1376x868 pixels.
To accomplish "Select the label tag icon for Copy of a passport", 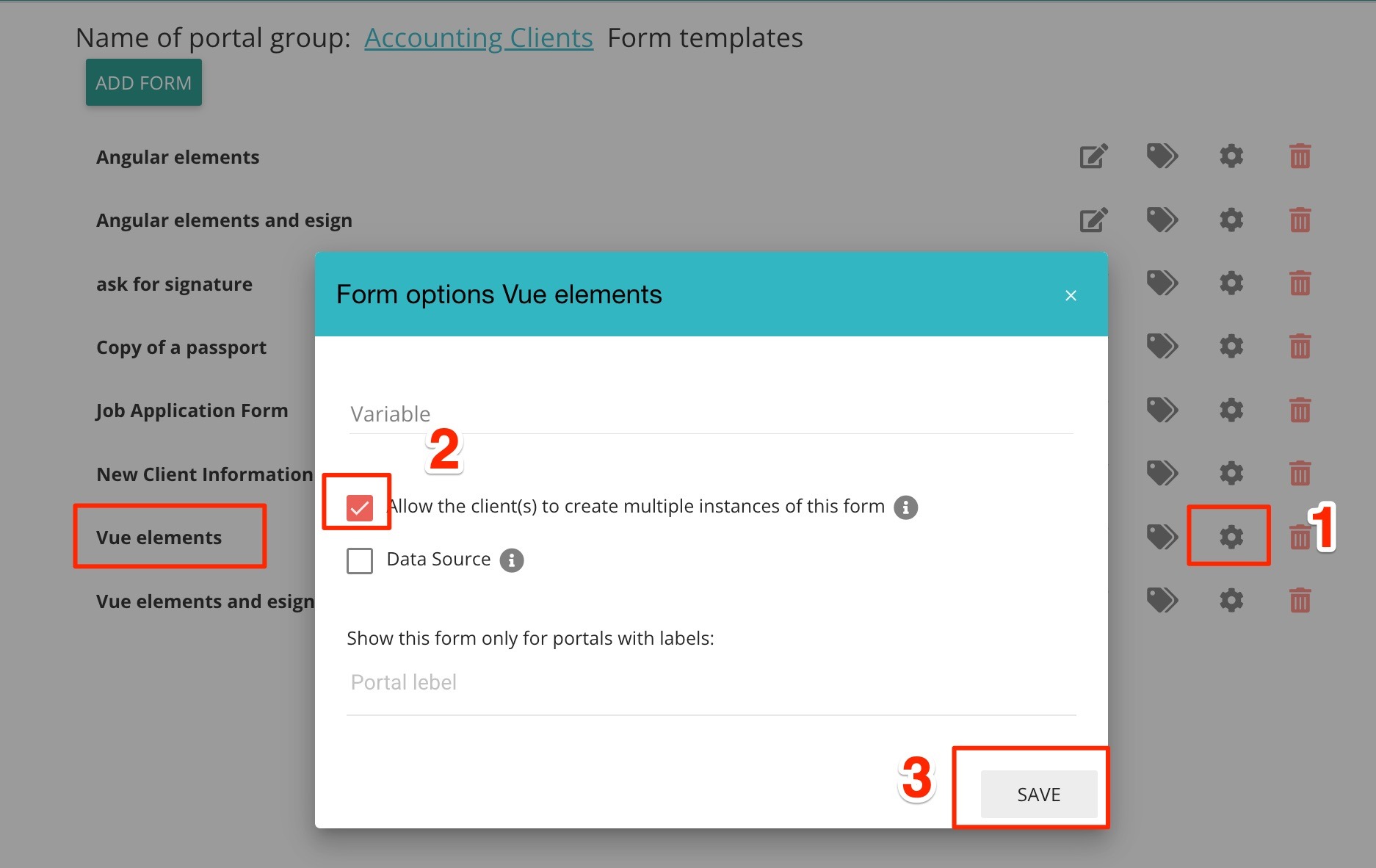I will (1162, 346).
